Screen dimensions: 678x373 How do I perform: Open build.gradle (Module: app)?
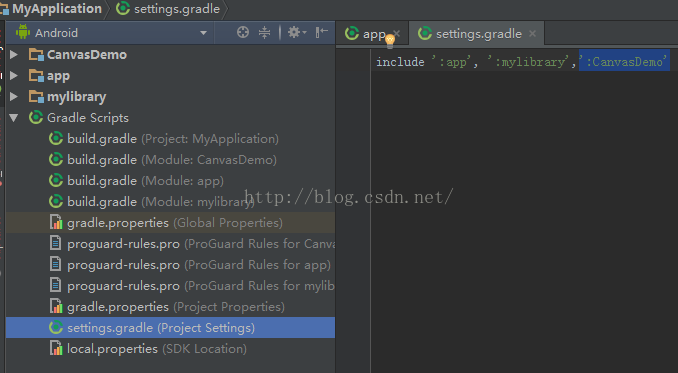click(x=145, y=181)
